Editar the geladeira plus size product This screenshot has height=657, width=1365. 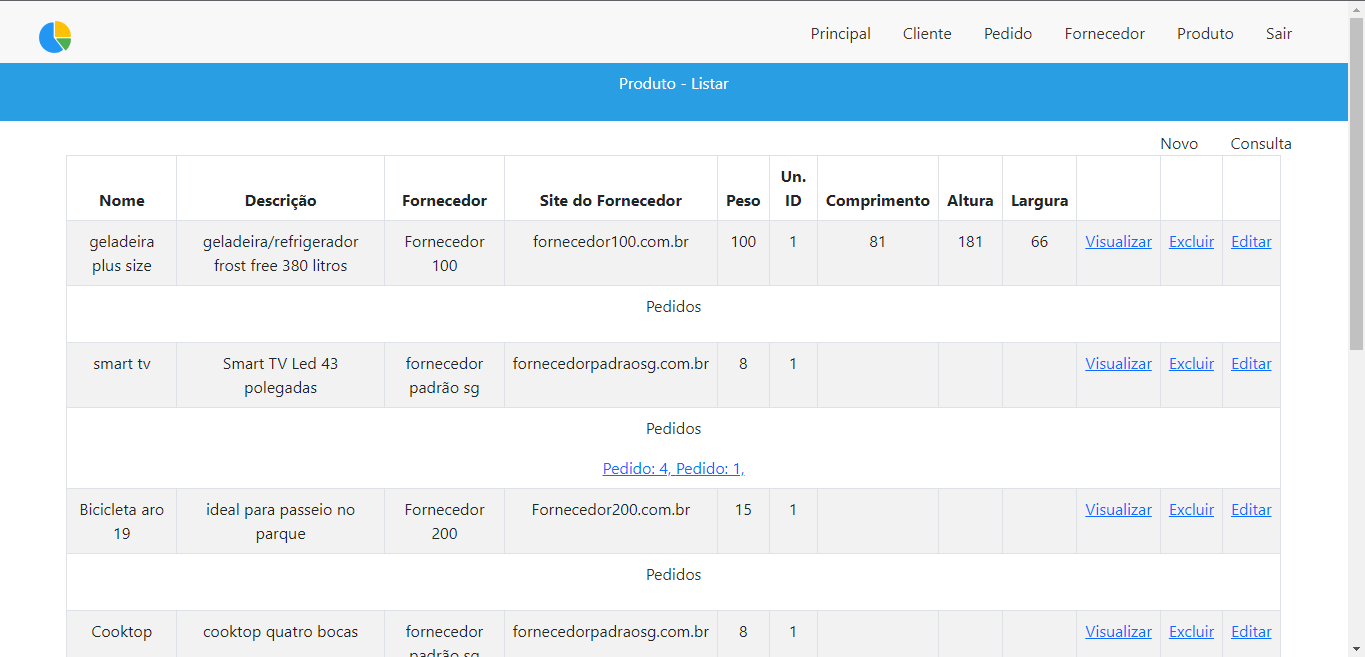(1250, 241)
